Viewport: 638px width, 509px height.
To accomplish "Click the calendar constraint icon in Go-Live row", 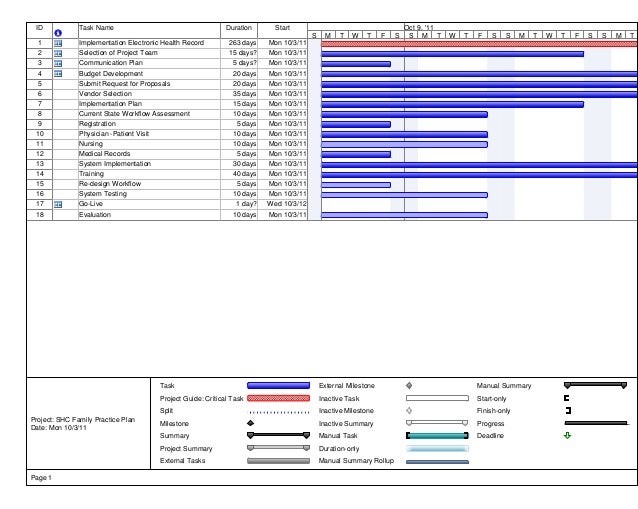I will (x=58, y=204).
